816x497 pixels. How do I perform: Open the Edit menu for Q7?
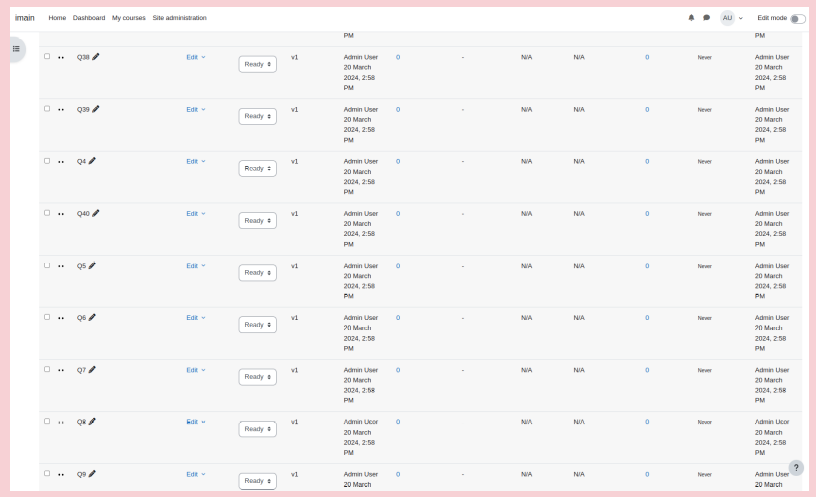(x=196, y=370)
